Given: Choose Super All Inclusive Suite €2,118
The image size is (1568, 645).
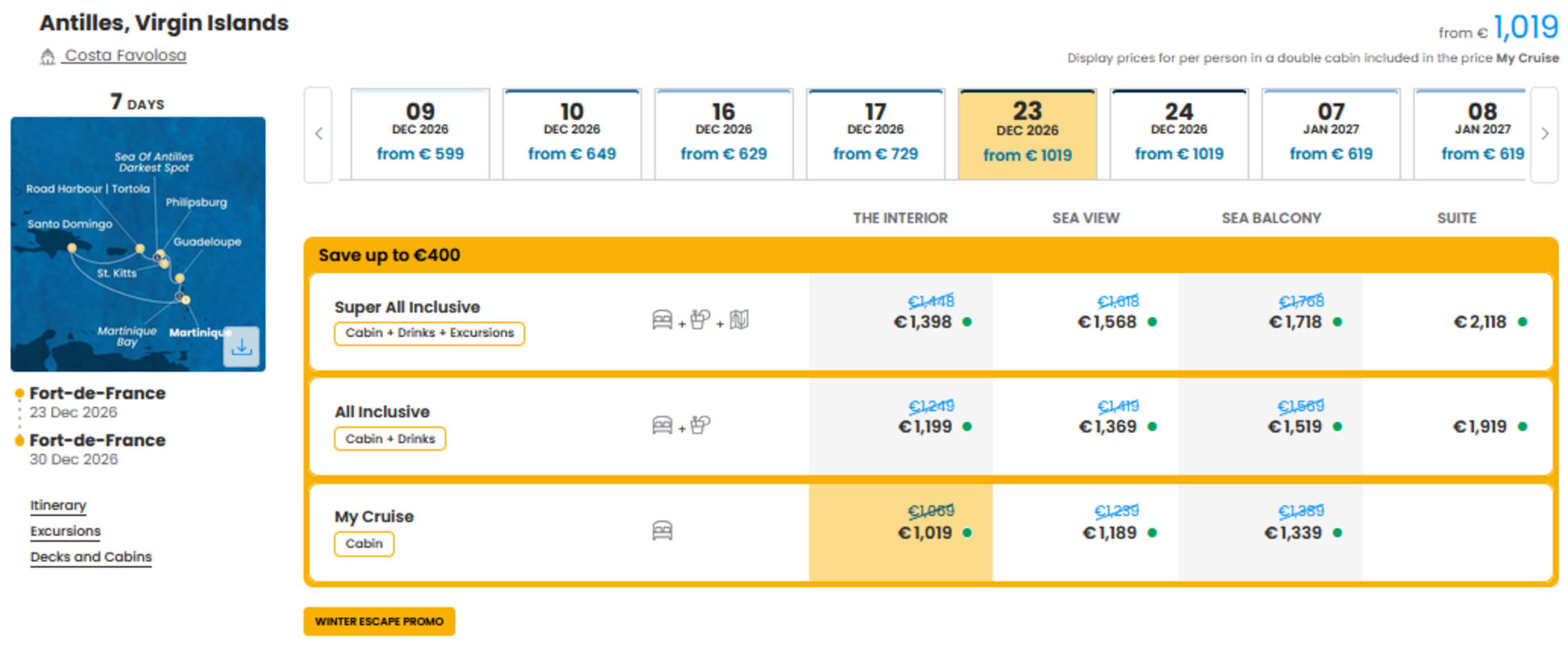Looking at the screenshot, I should click(x=1457, y=322).
